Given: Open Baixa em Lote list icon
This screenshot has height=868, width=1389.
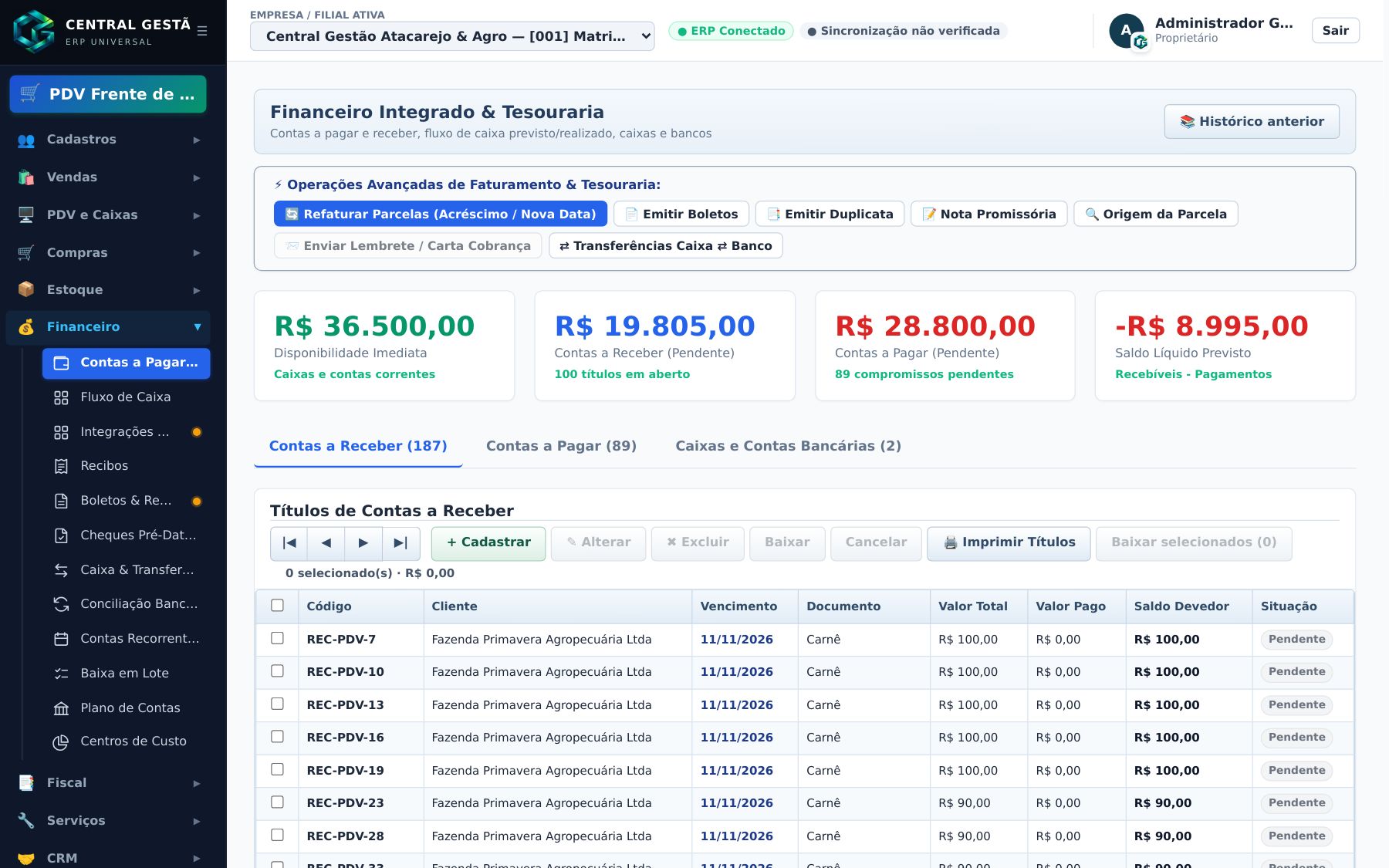Looking at the screenshot, I should [x=61, y=674].
